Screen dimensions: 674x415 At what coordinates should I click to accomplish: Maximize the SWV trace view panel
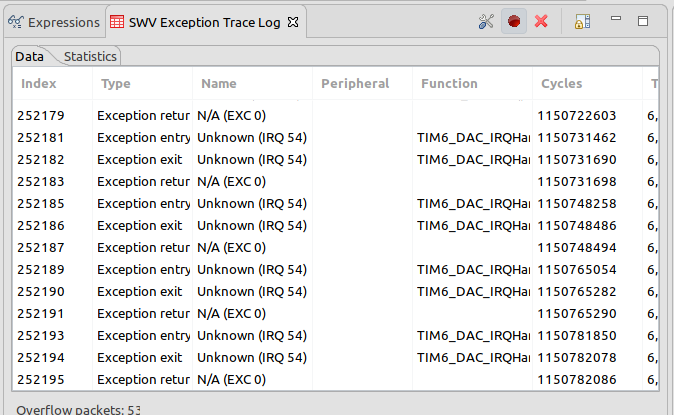click(x=643, y=20)
